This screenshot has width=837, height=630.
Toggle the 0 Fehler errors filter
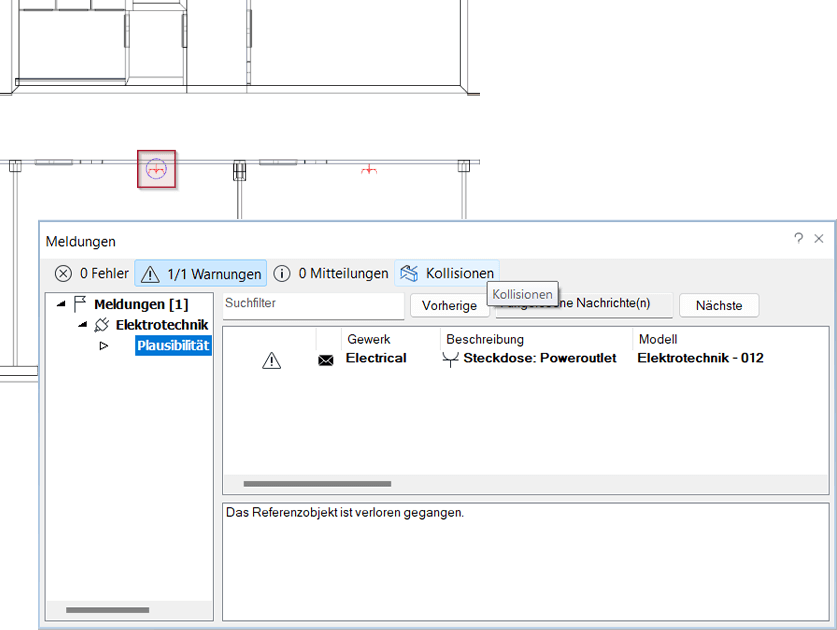point(91,273)
